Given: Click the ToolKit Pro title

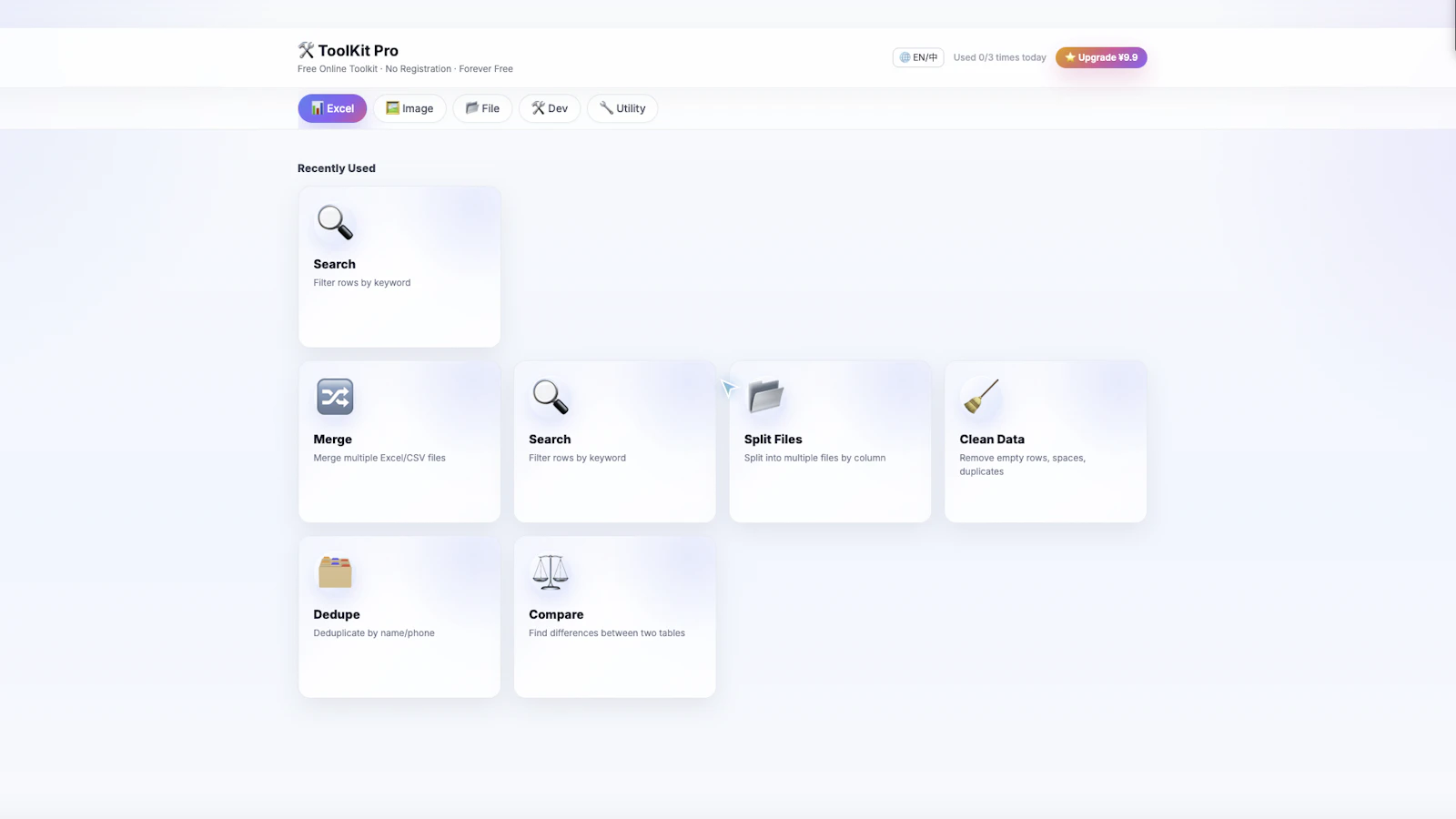Looking at the screenshot, I should coord(358,51).
